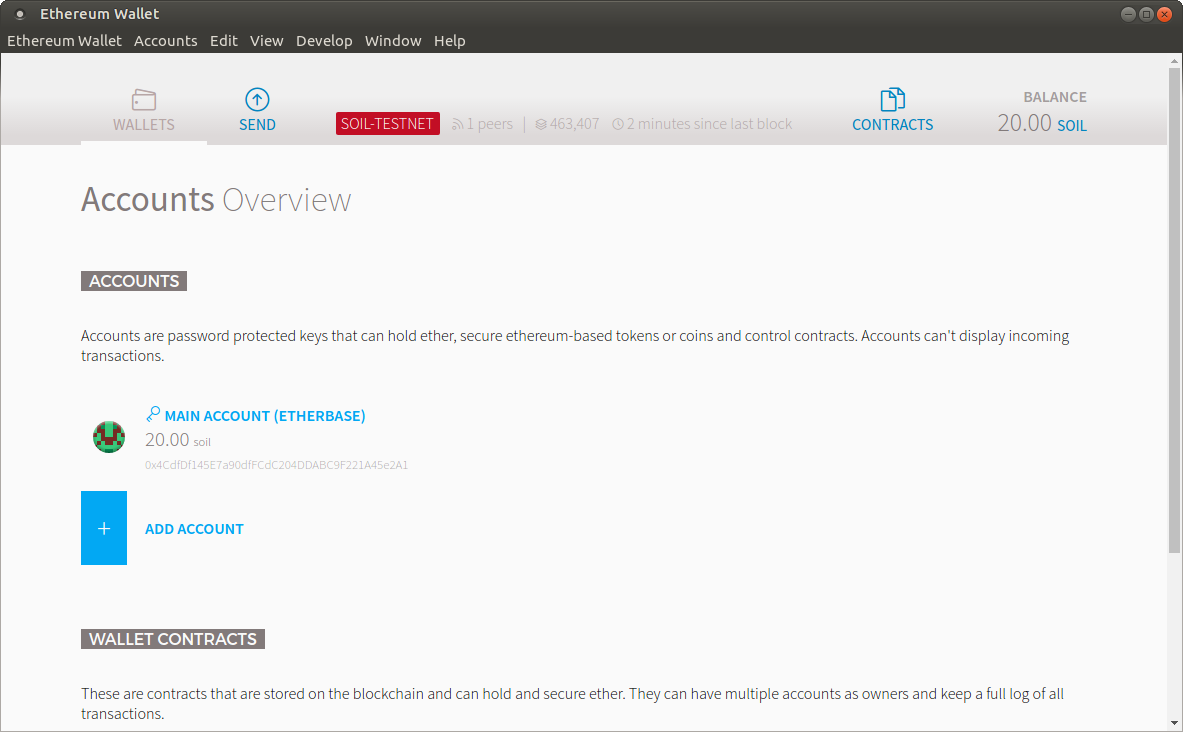Go to the CONTRACTS tab label
This screenshot has width=1183, height=732.
pos(893,125)
